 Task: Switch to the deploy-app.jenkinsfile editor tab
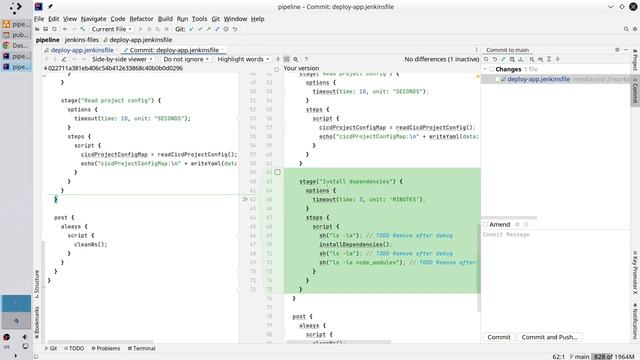(x=82, y=50)
